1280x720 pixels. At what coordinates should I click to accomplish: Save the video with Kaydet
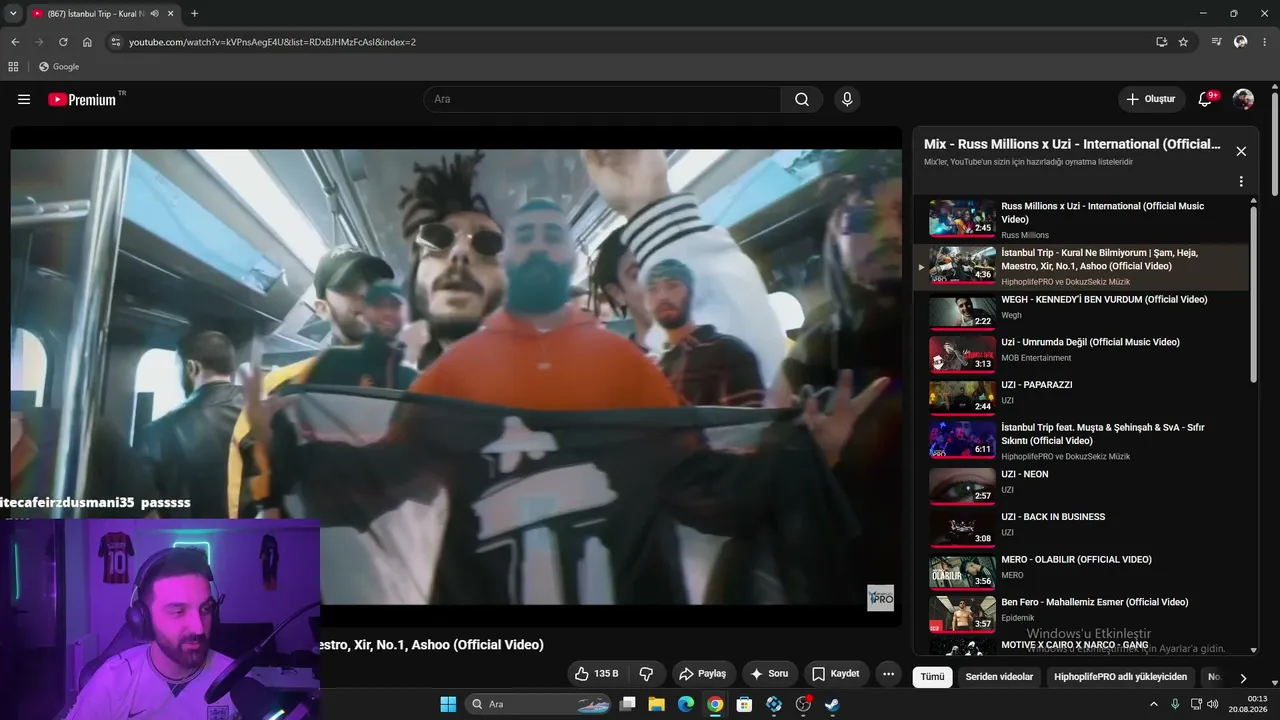coord(835,674)
